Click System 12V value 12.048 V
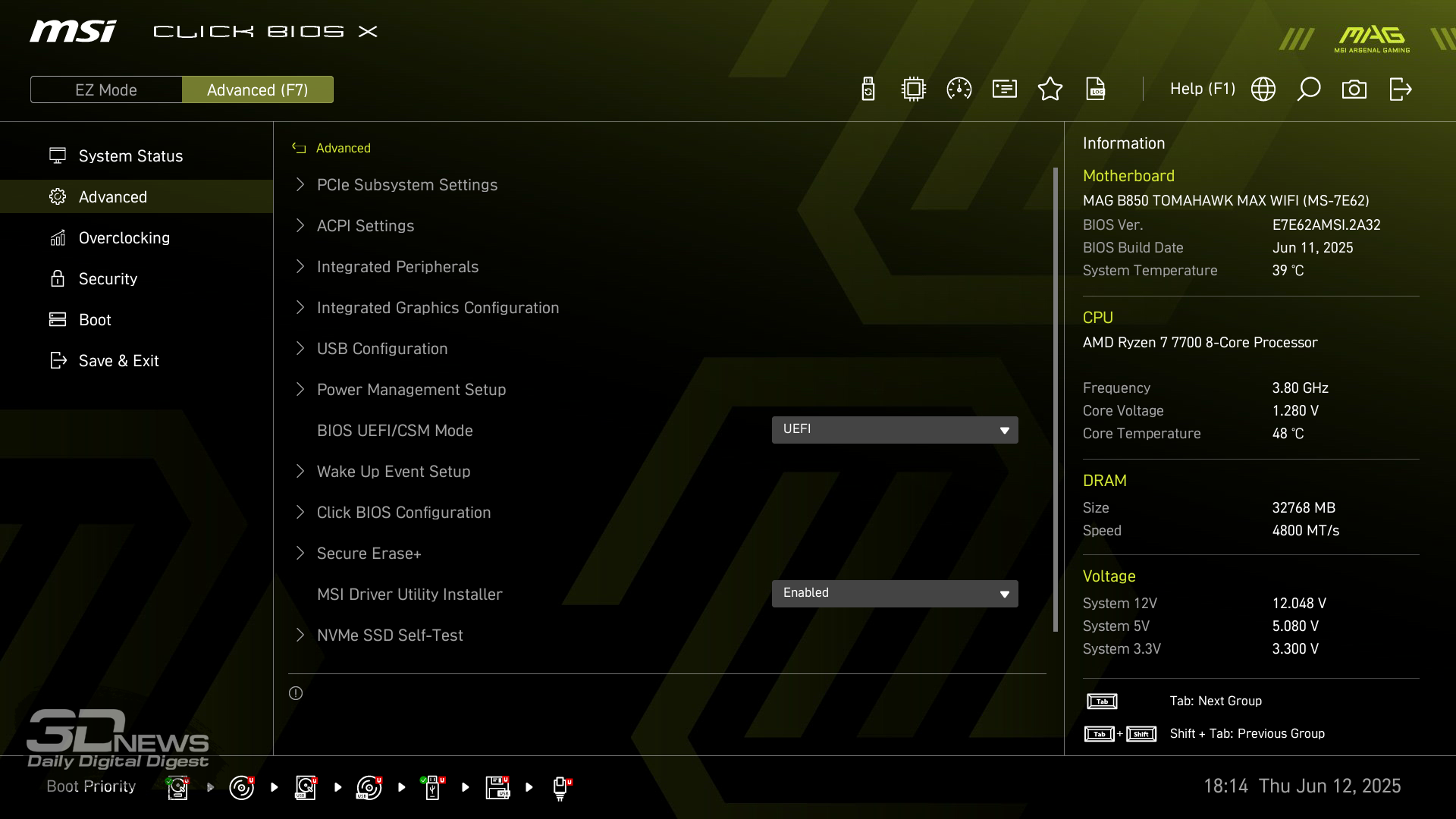Viewport: 1456px width, 819px height. click(1299, 603)
